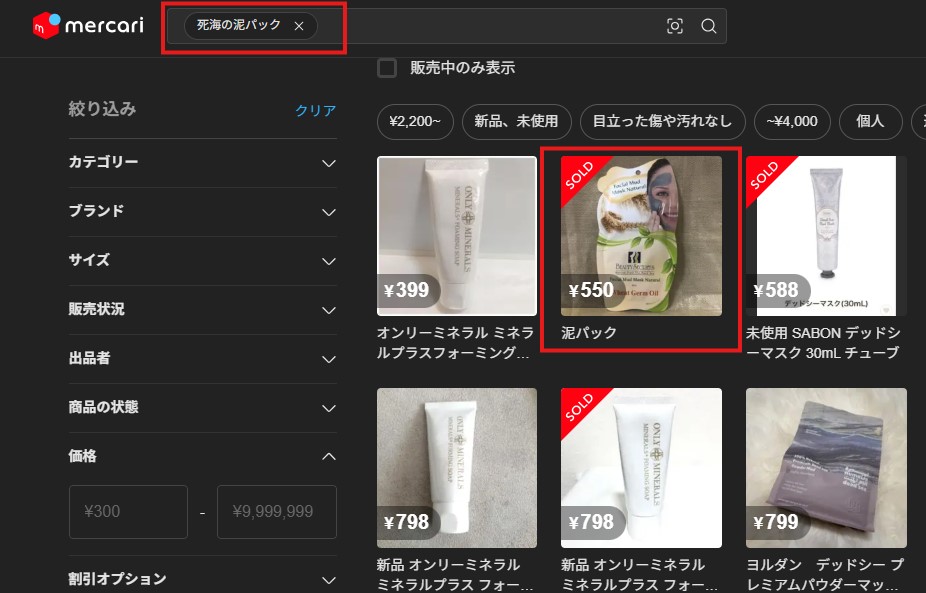Click the SOLD banner on the ¥588 SABON item
Screen dimensions: 926x593
click(x=764, y=177)
